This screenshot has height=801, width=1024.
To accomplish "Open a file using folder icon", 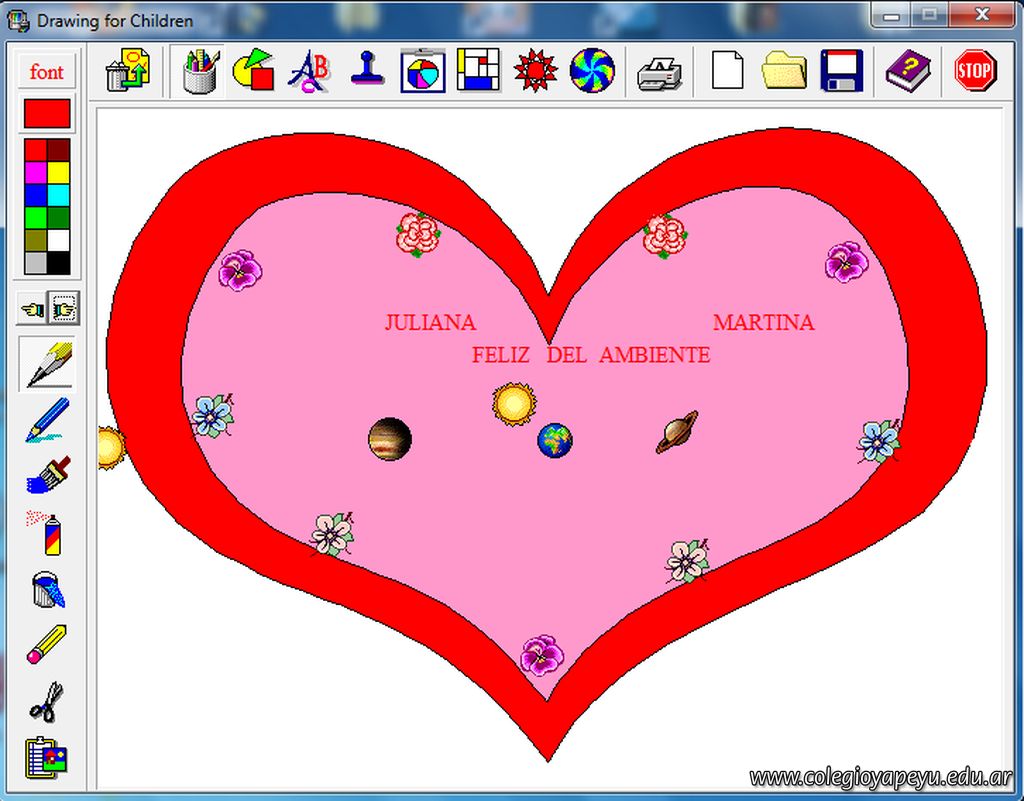I will pos(784,72).
